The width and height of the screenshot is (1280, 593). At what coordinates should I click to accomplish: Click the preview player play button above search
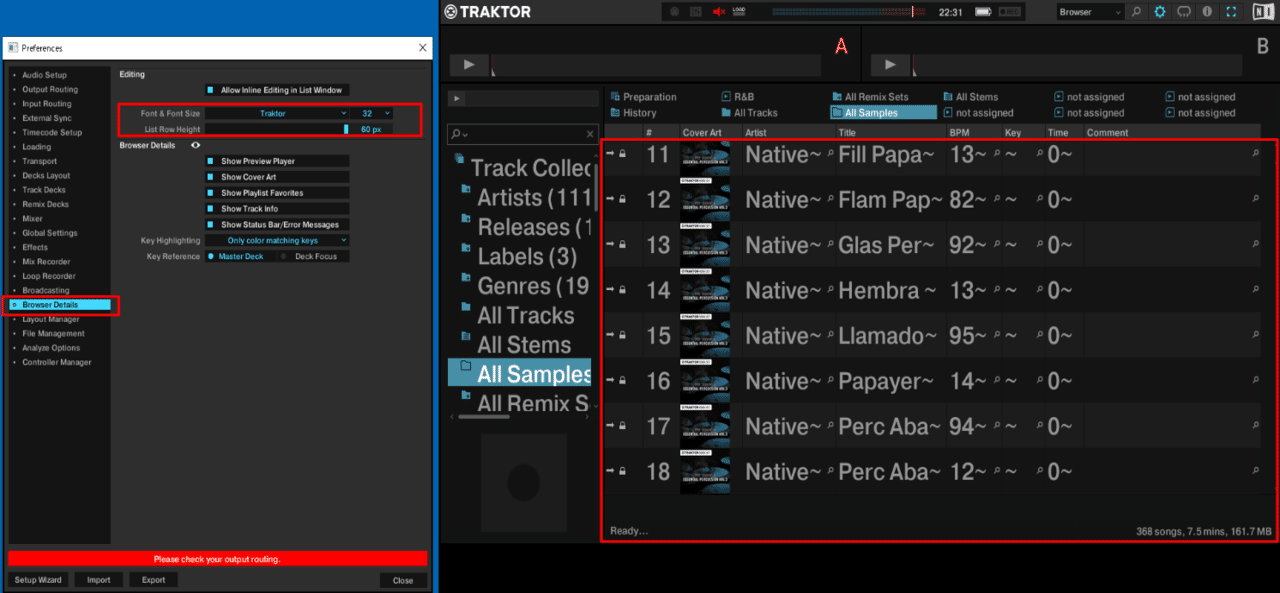coord(457,98)
